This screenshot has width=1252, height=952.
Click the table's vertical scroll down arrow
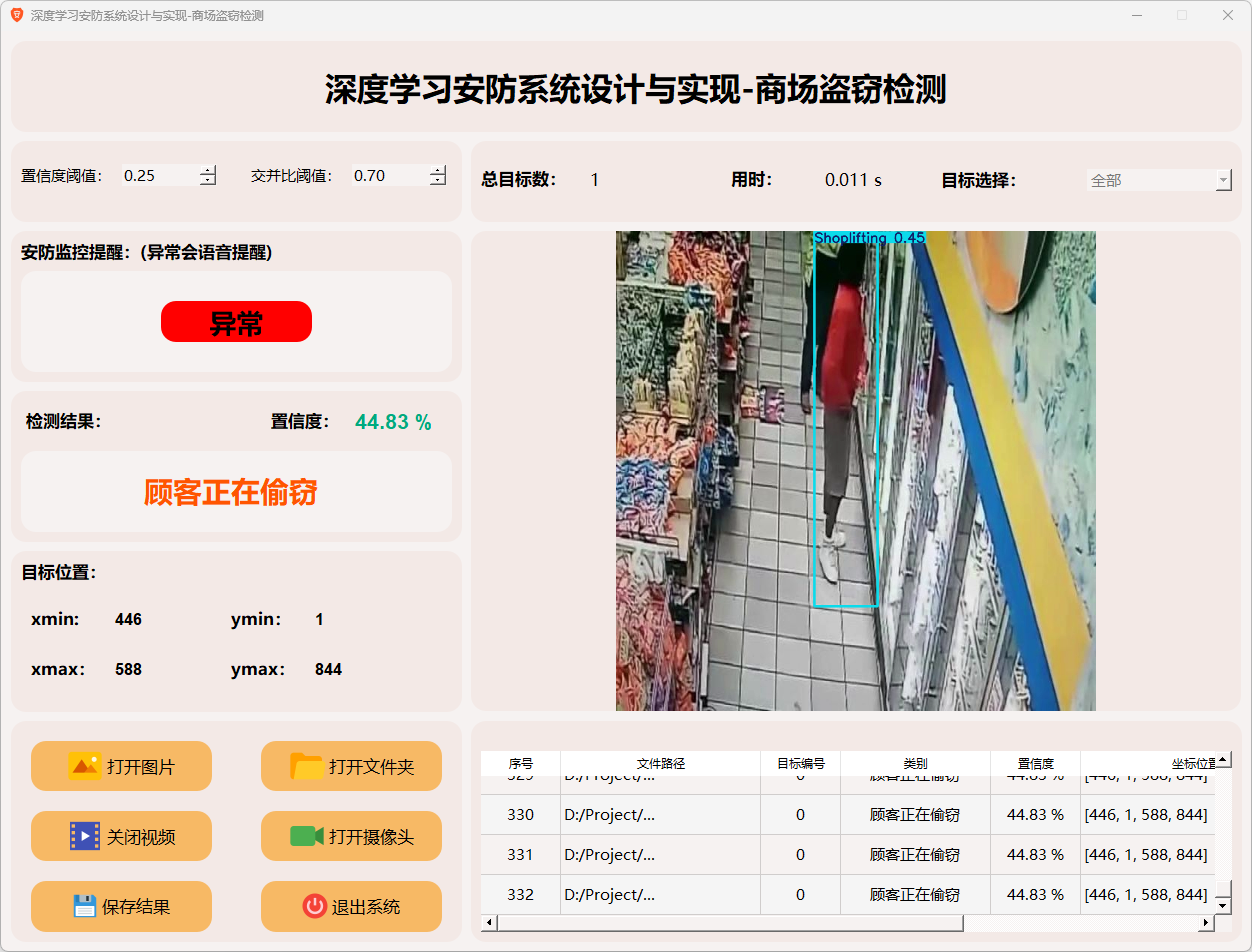pos(1223,905)
